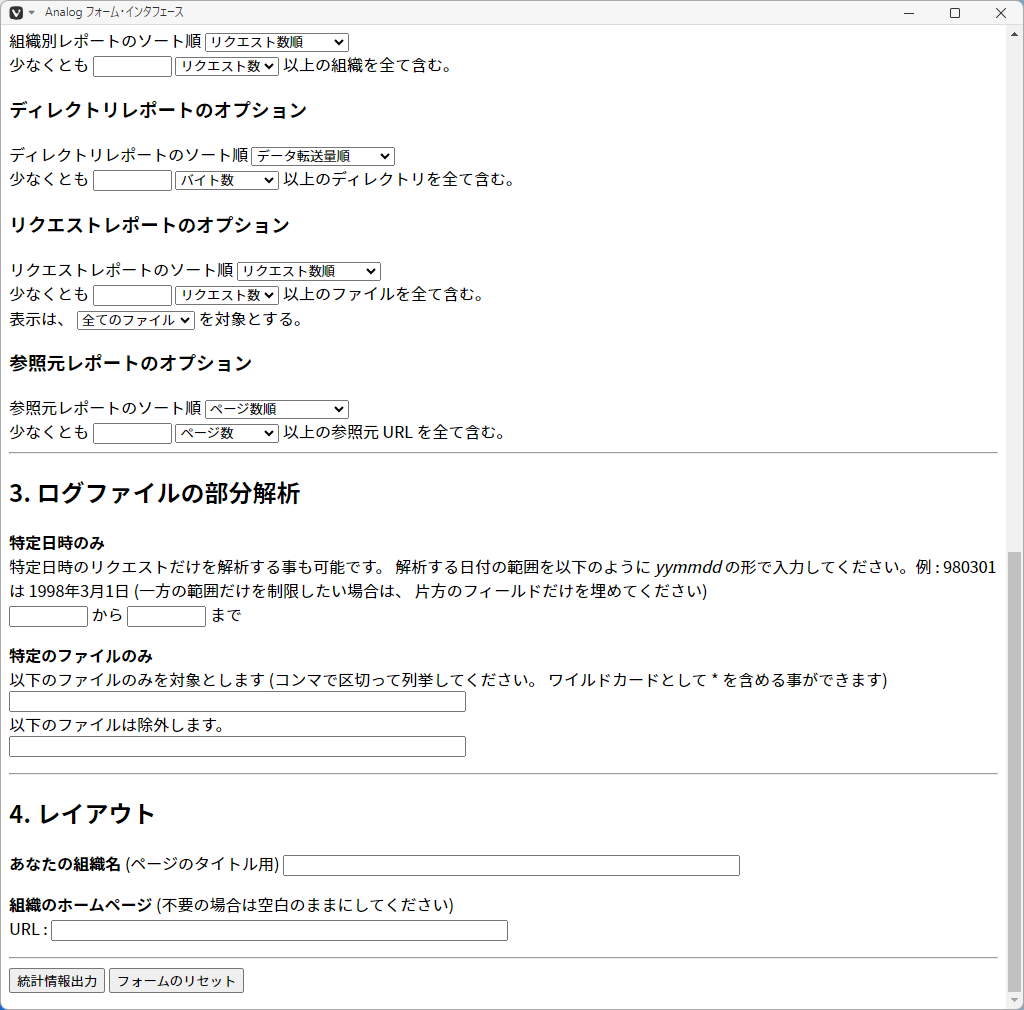1024x1010 pixels.
Task: Open the directory report sort order dropdown
Action: (323, 156)
